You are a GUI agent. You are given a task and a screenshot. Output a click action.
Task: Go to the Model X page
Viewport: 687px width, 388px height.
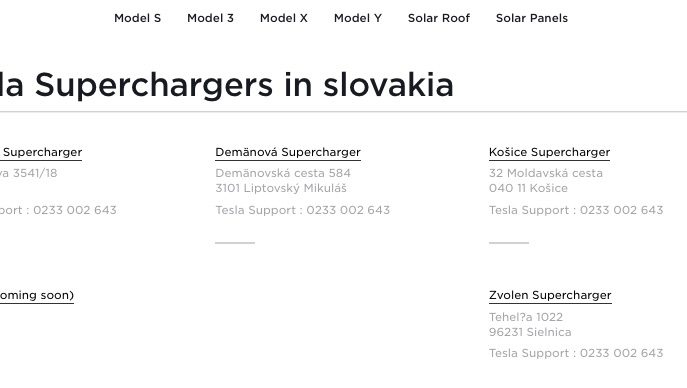(284, 18)
